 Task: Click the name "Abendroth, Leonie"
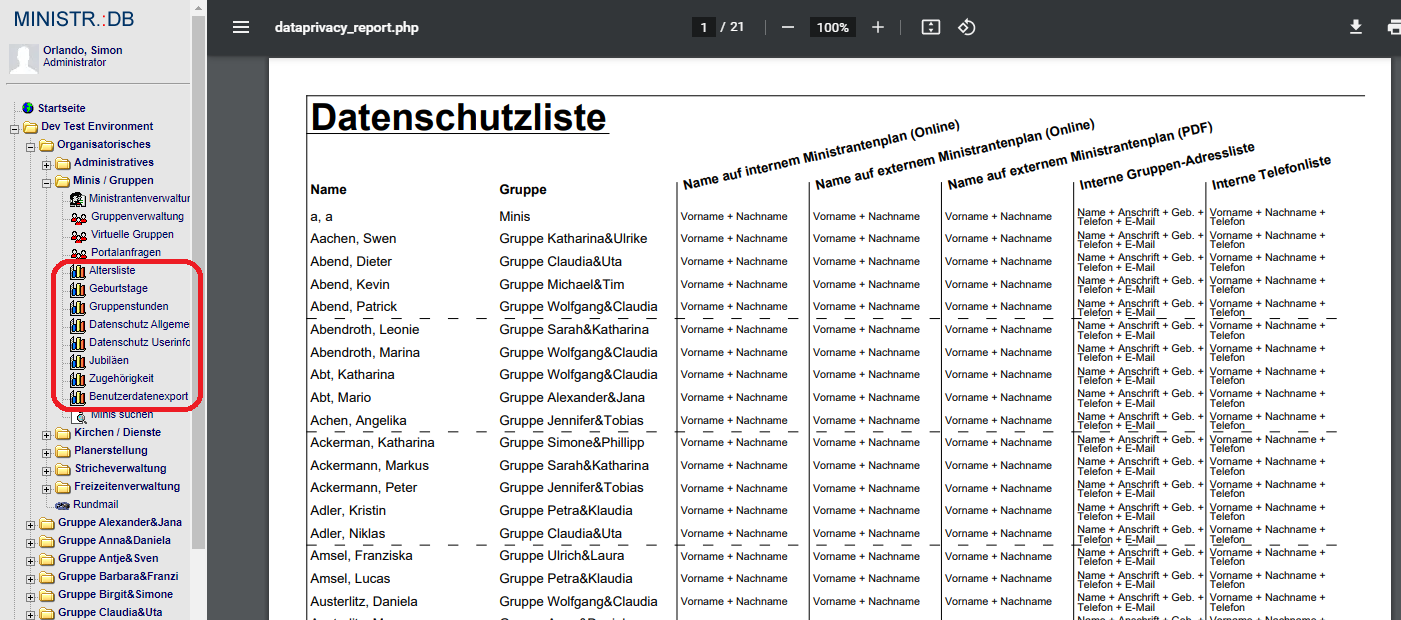click(365, 330)
